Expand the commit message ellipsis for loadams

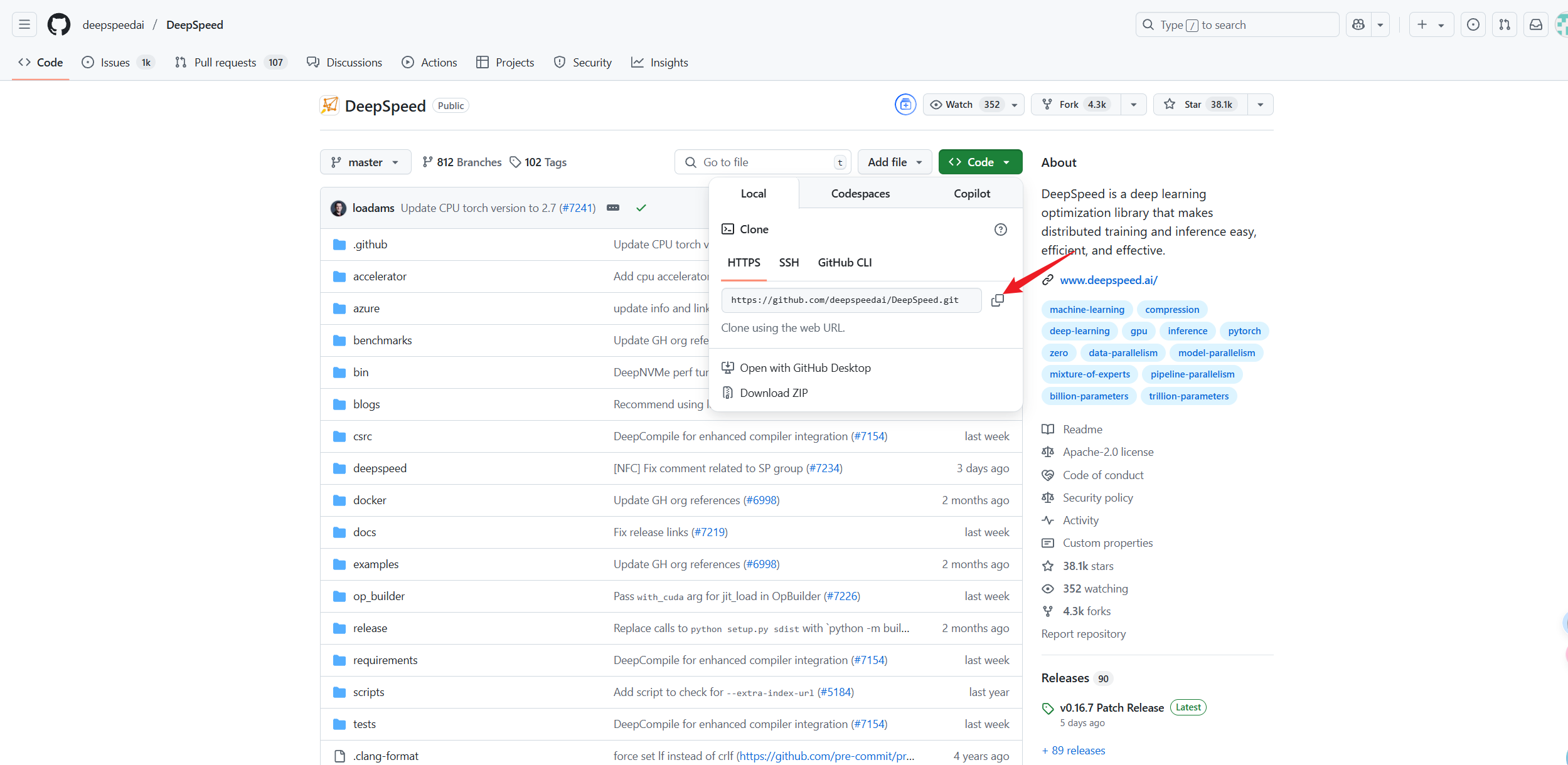613,208
